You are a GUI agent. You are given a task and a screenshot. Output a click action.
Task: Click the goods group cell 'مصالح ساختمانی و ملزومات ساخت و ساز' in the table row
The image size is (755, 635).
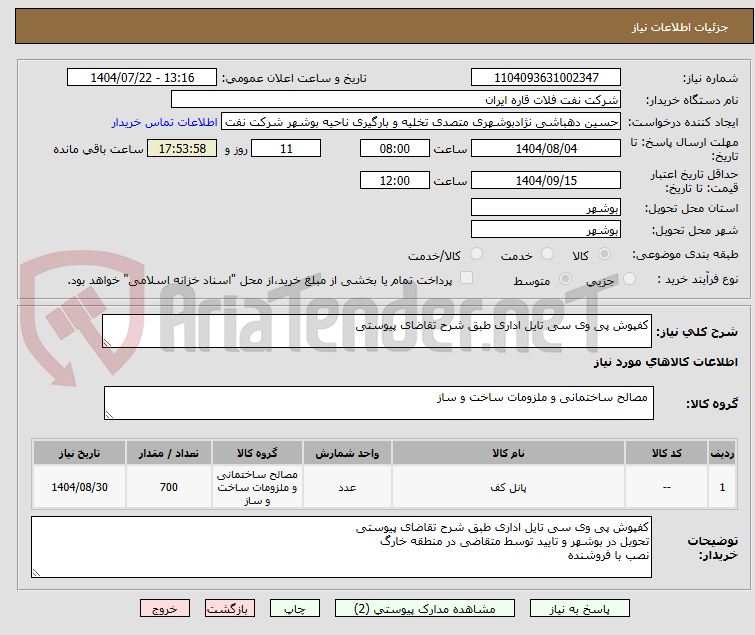pyautogui.click(x=257, y=487)
